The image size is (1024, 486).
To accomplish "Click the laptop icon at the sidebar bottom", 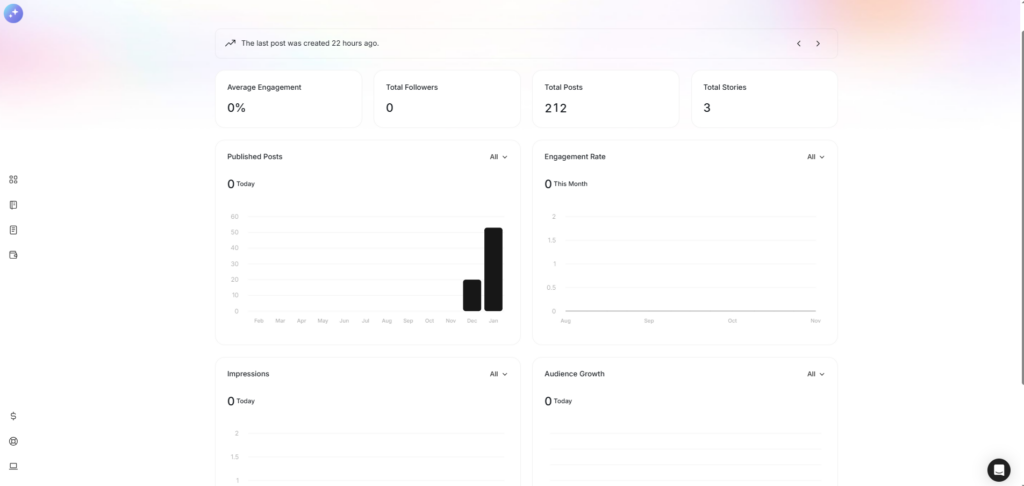I will (13, 466).
